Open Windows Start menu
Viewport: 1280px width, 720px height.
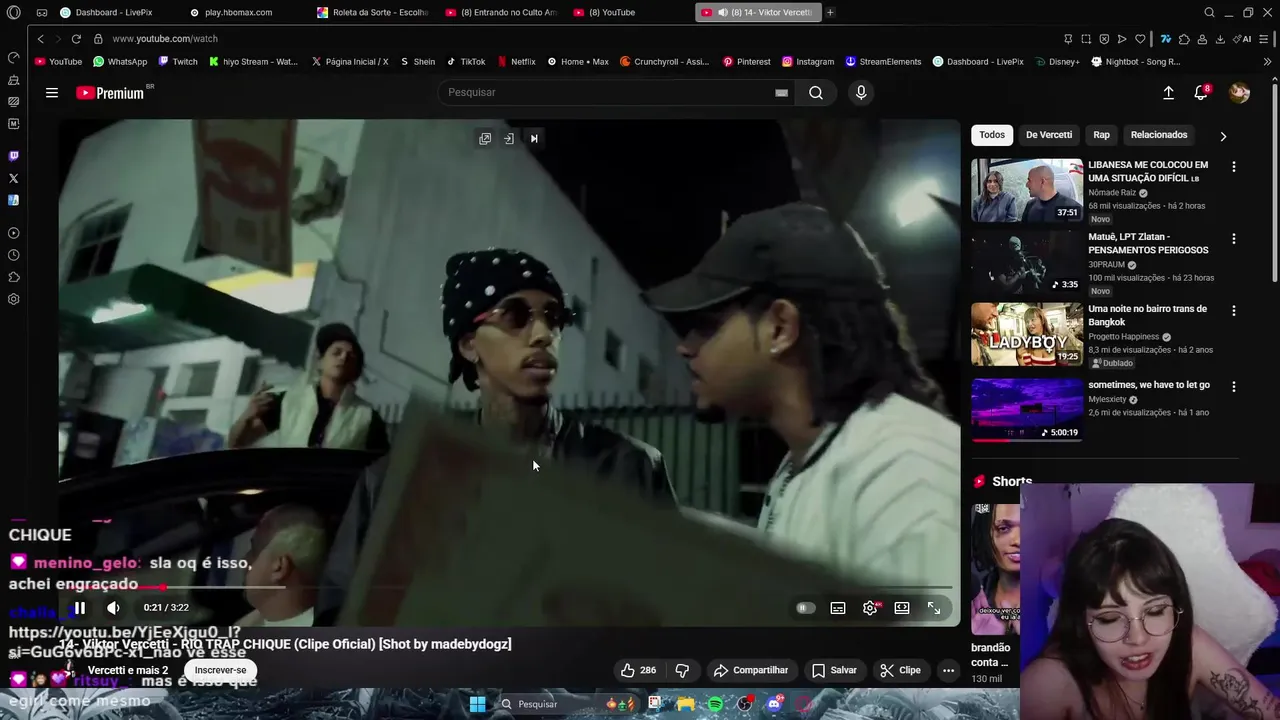(x=477, y=704)
